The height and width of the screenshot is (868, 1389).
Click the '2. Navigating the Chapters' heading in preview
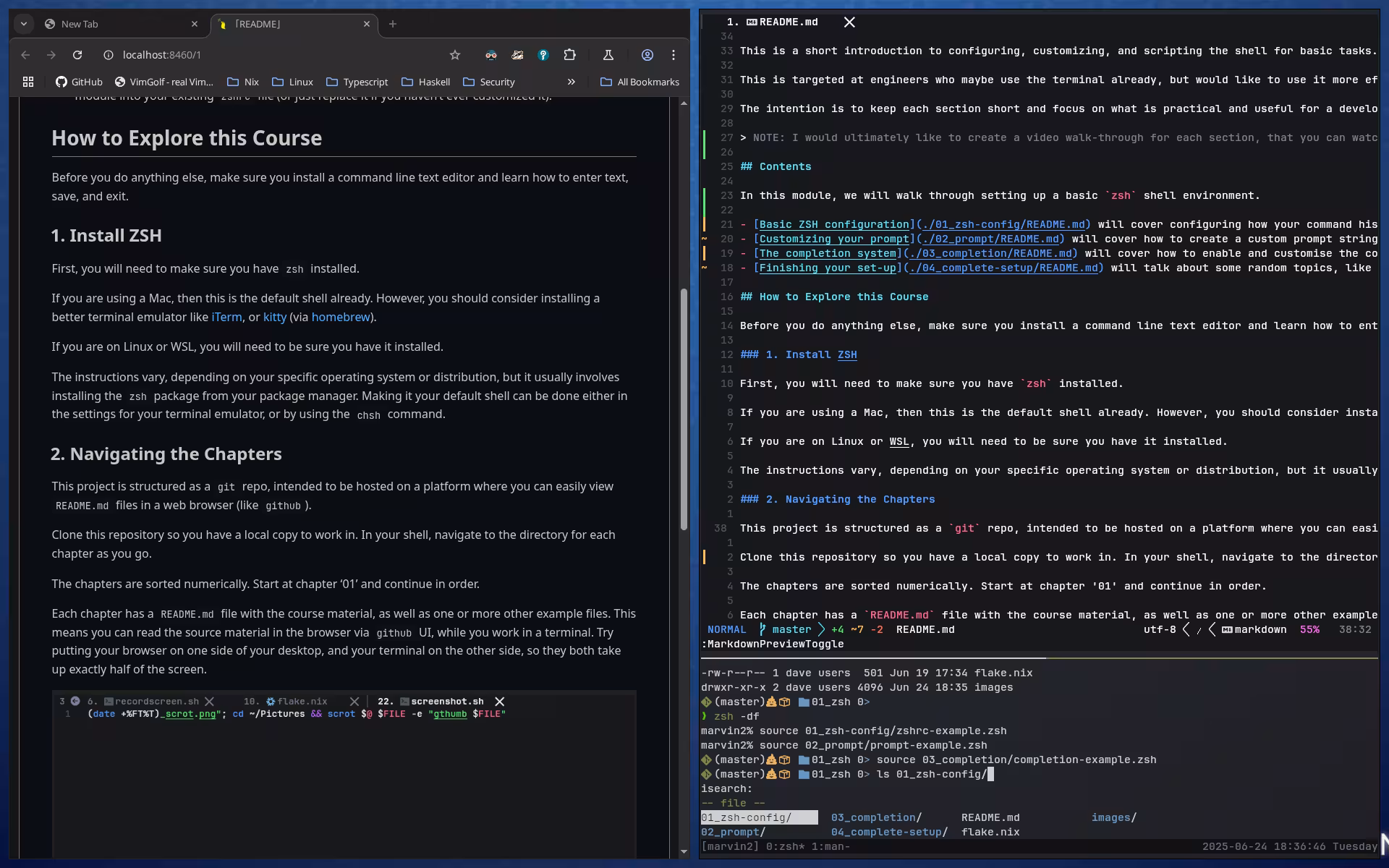click(166, 454)
